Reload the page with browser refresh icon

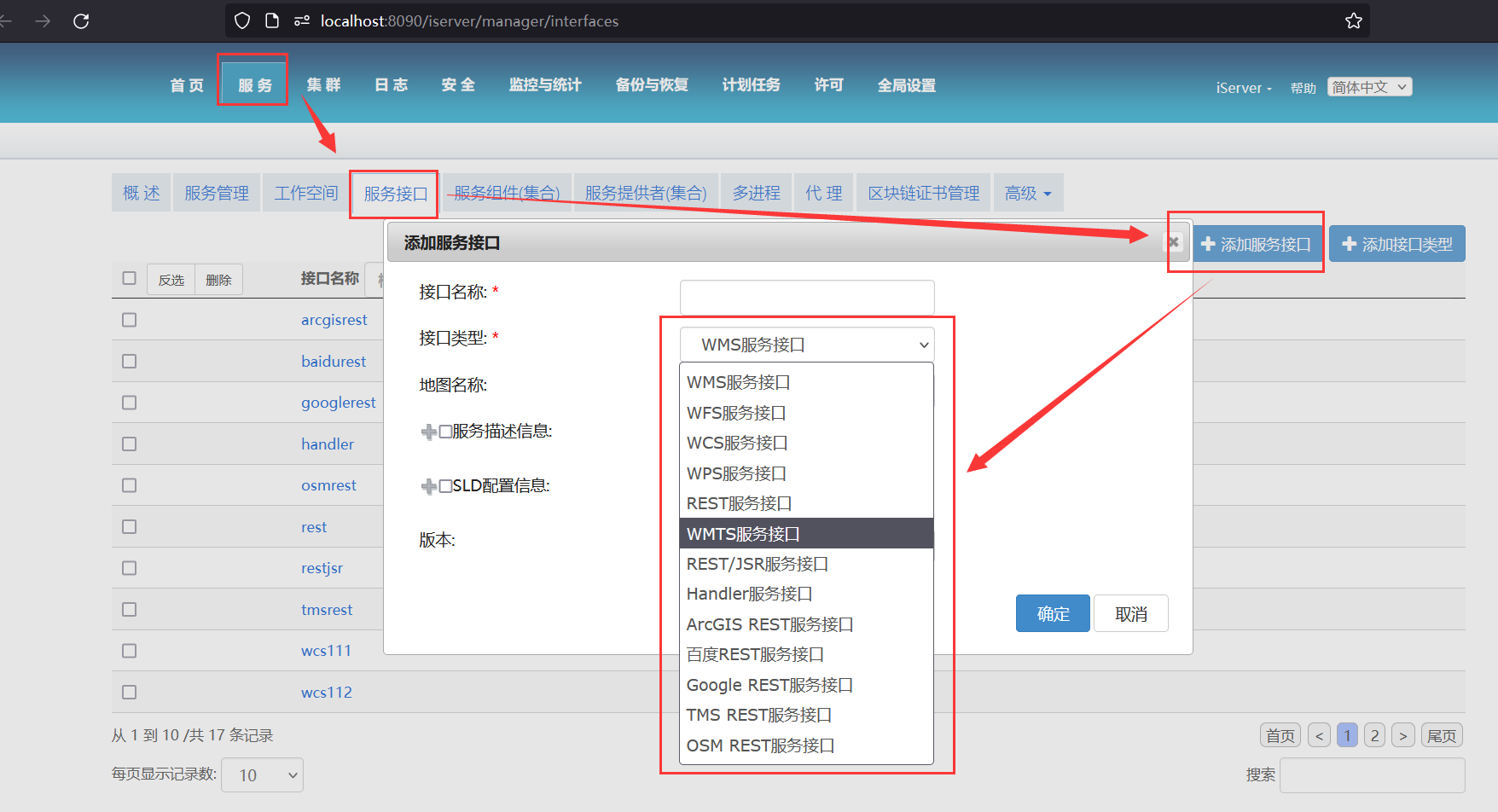coord(81,21)
